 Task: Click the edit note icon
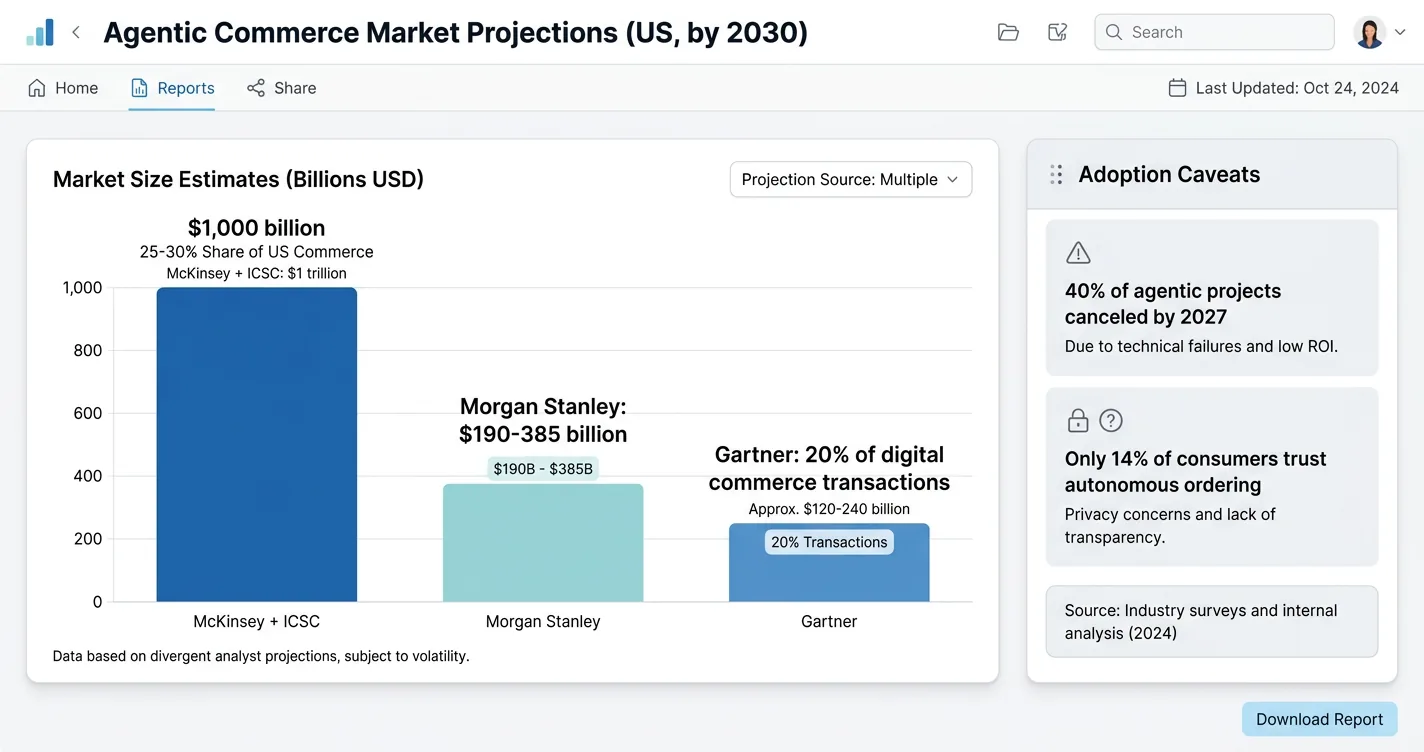pyautogui.click(x=1057, y=32)
